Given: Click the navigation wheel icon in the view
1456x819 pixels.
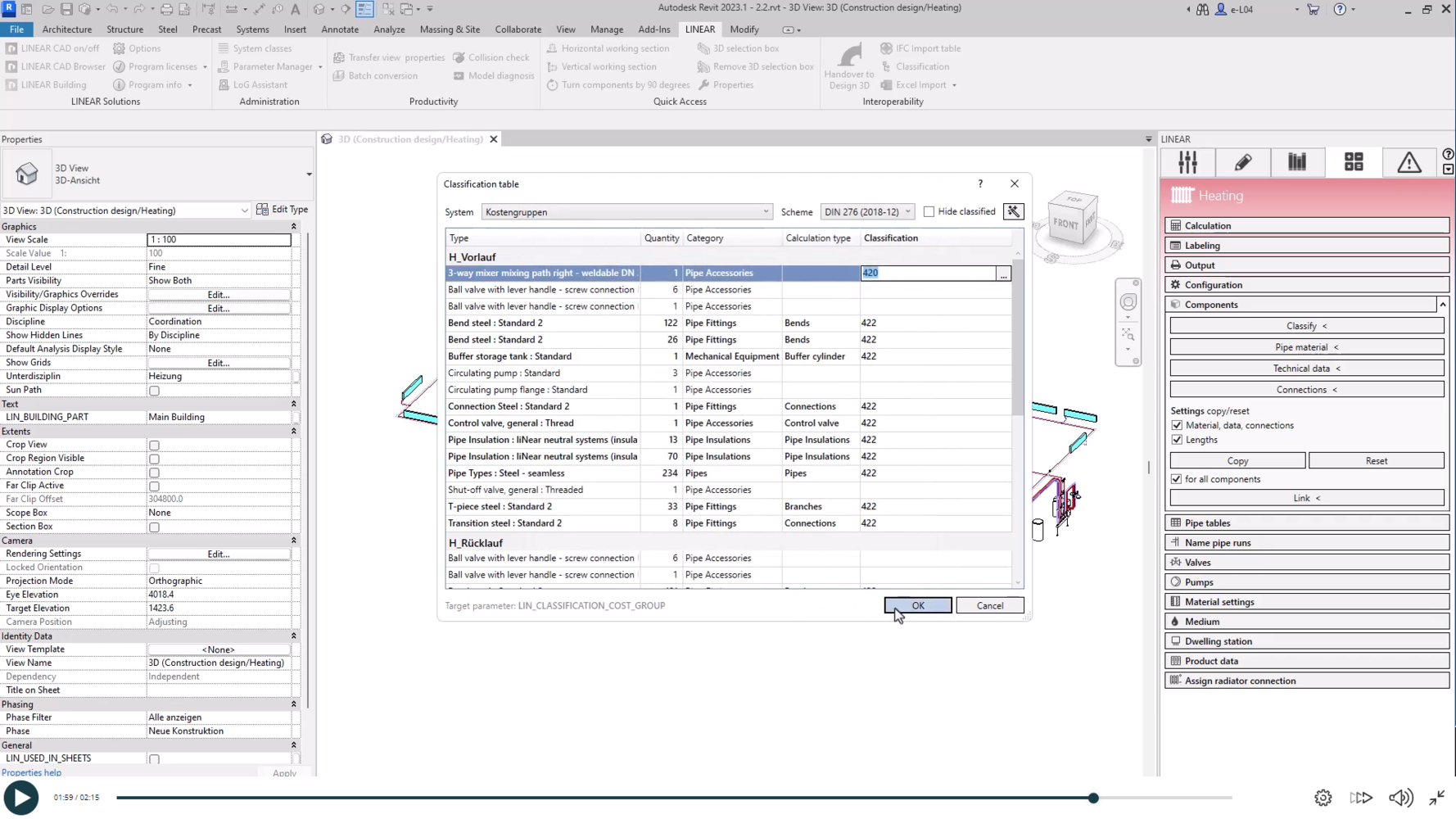Looking at the screenshot, I should pyautogui.click(x=1128, y=302).
